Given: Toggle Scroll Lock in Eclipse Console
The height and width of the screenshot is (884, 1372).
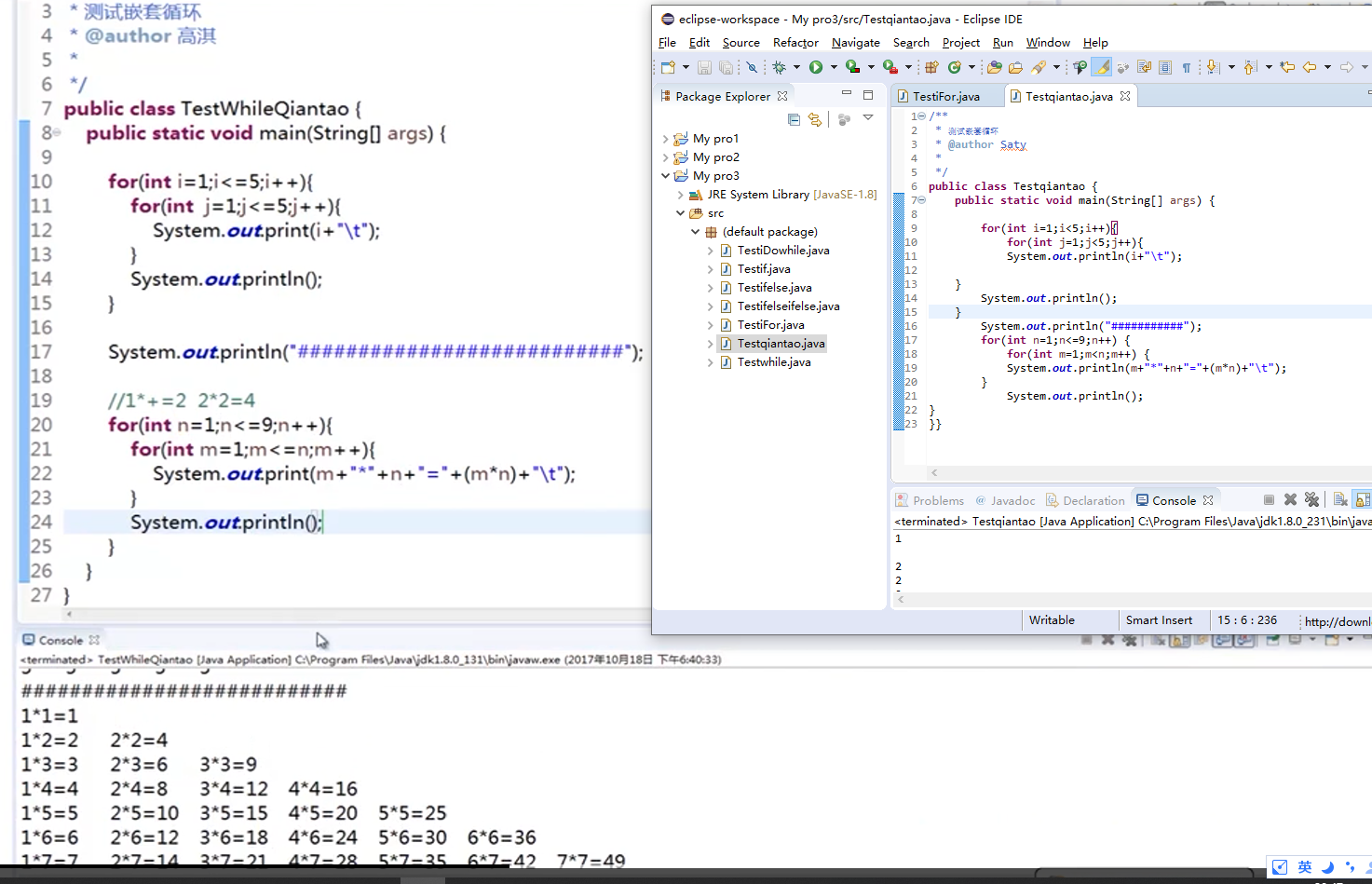Looking at the screenshot, I should (1362, 500).
